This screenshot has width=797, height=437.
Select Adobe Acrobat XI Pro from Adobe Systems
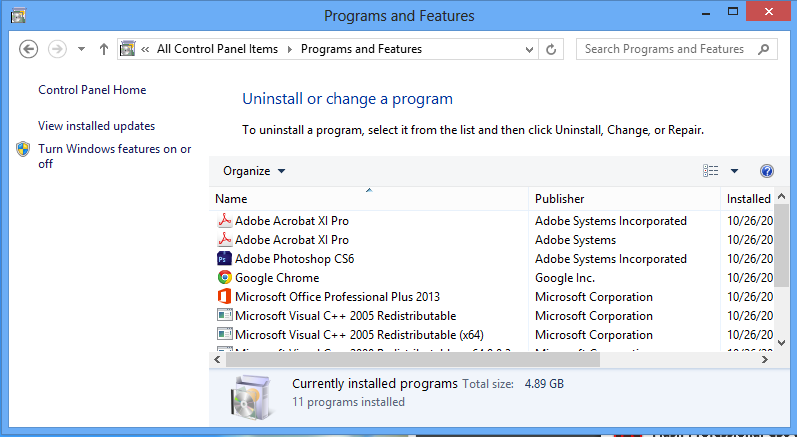coord(292,240)
